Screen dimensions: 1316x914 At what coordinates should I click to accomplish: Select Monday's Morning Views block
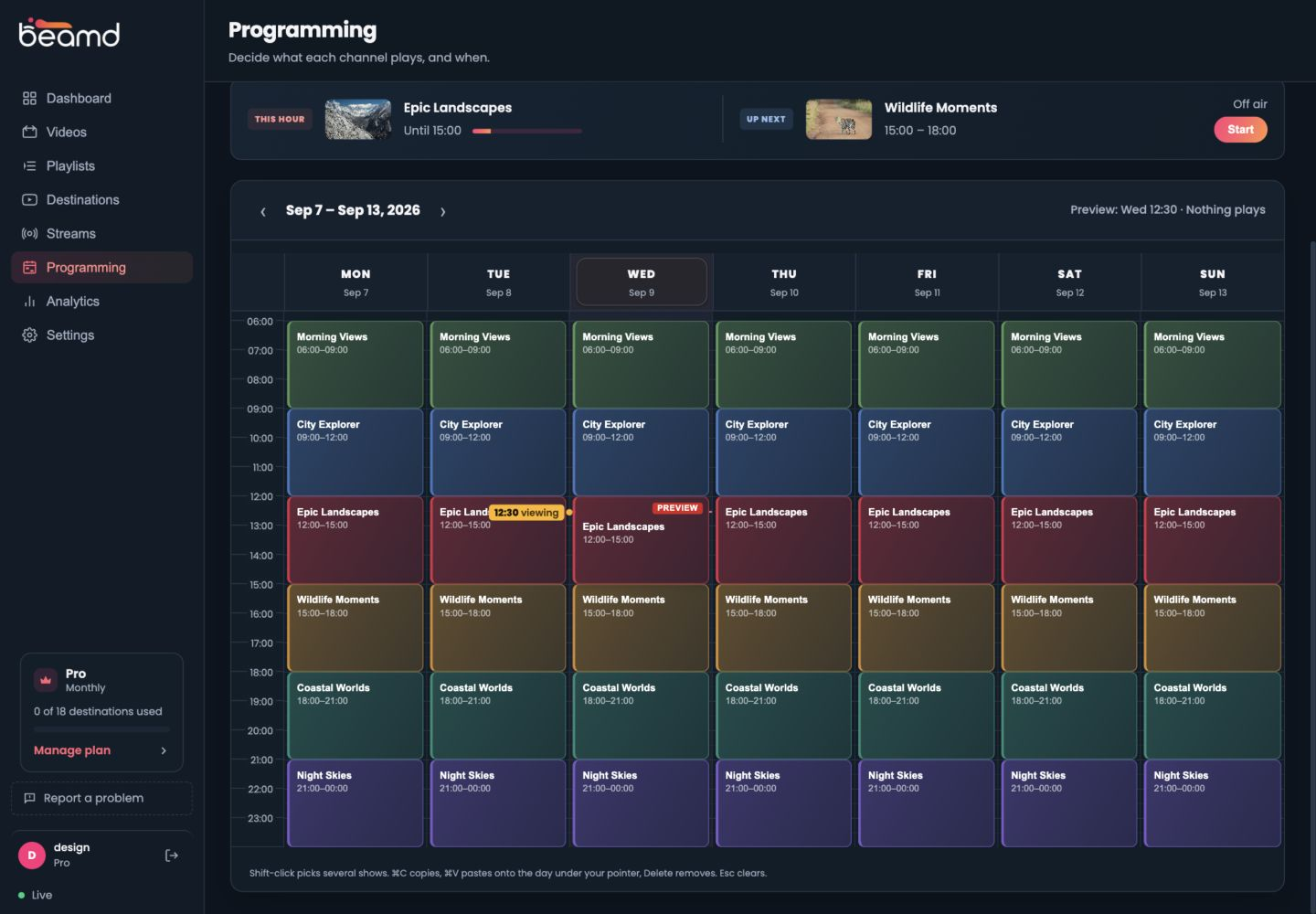click(356, 364)
